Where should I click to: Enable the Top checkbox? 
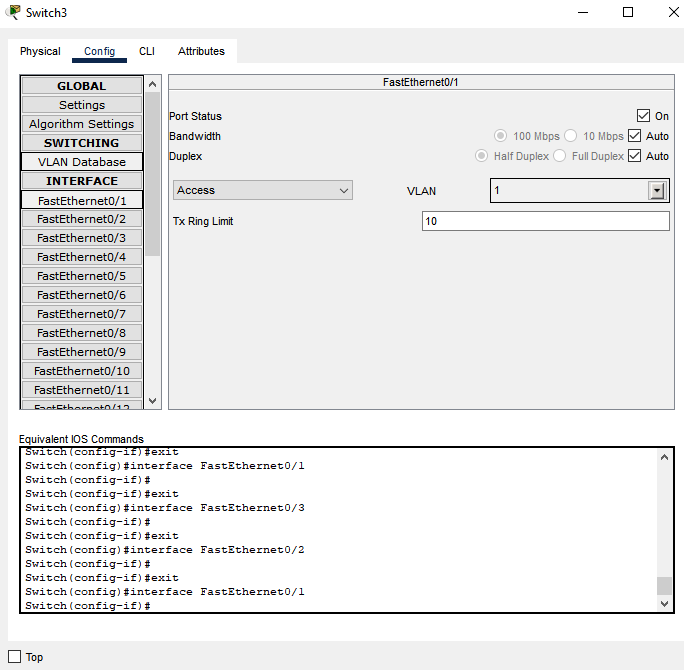14,656
